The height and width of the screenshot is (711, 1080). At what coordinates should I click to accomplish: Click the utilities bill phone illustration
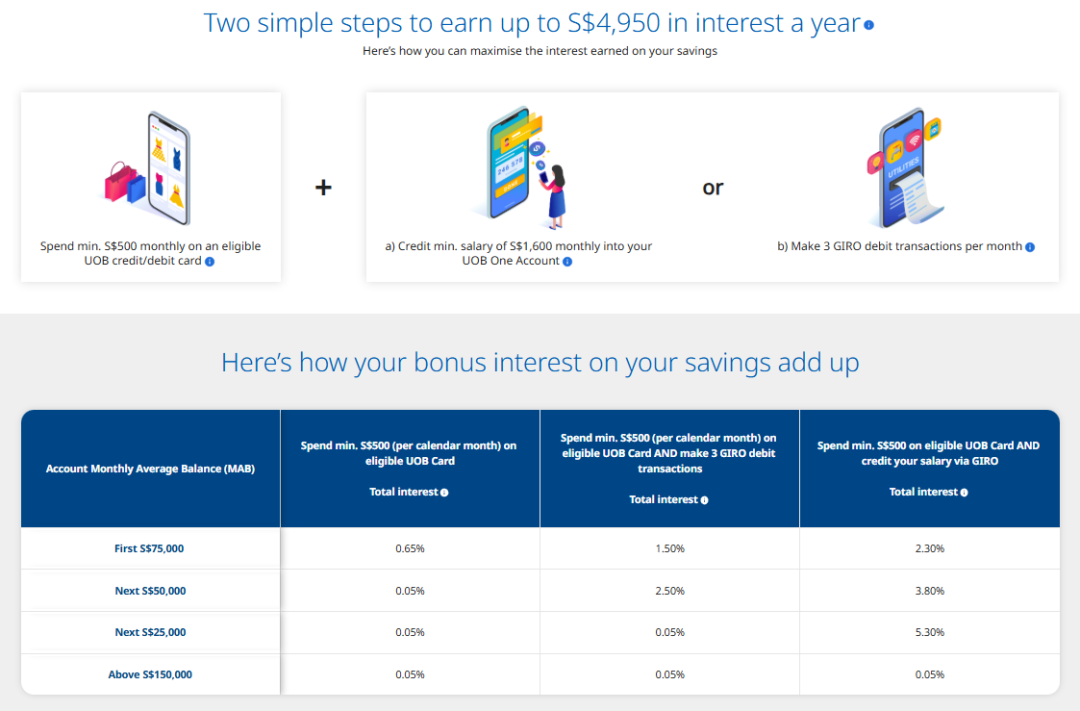point(905,167)
